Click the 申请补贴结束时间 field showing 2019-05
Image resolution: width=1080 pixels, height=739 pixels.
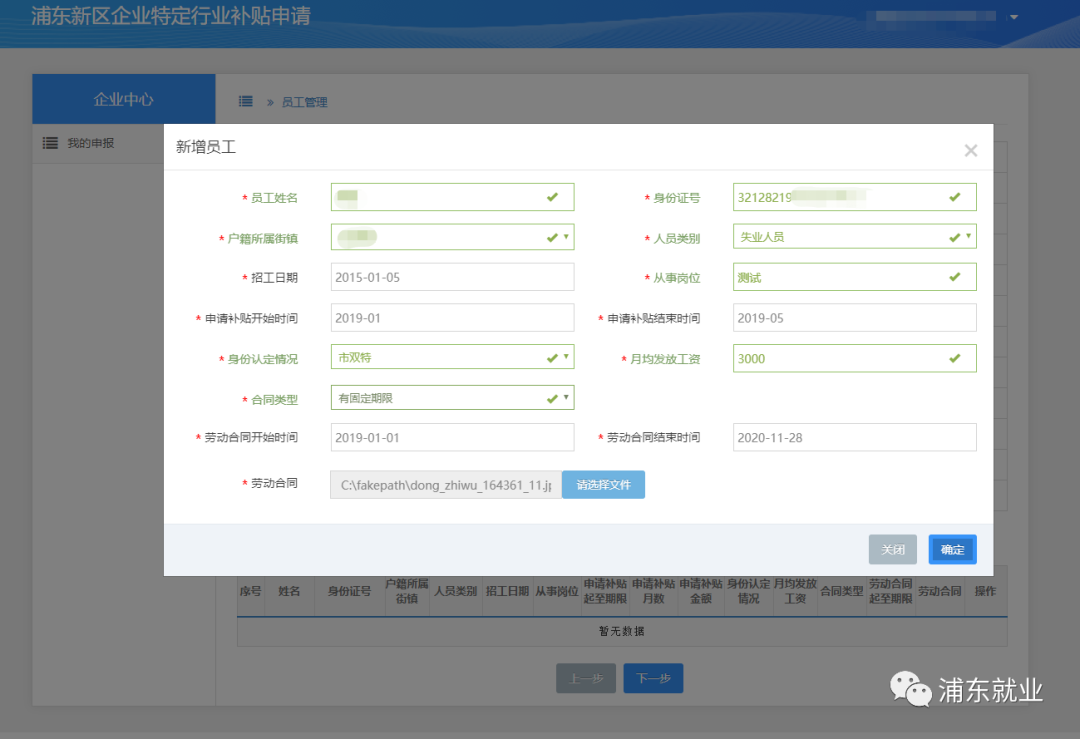click(855, 318)
